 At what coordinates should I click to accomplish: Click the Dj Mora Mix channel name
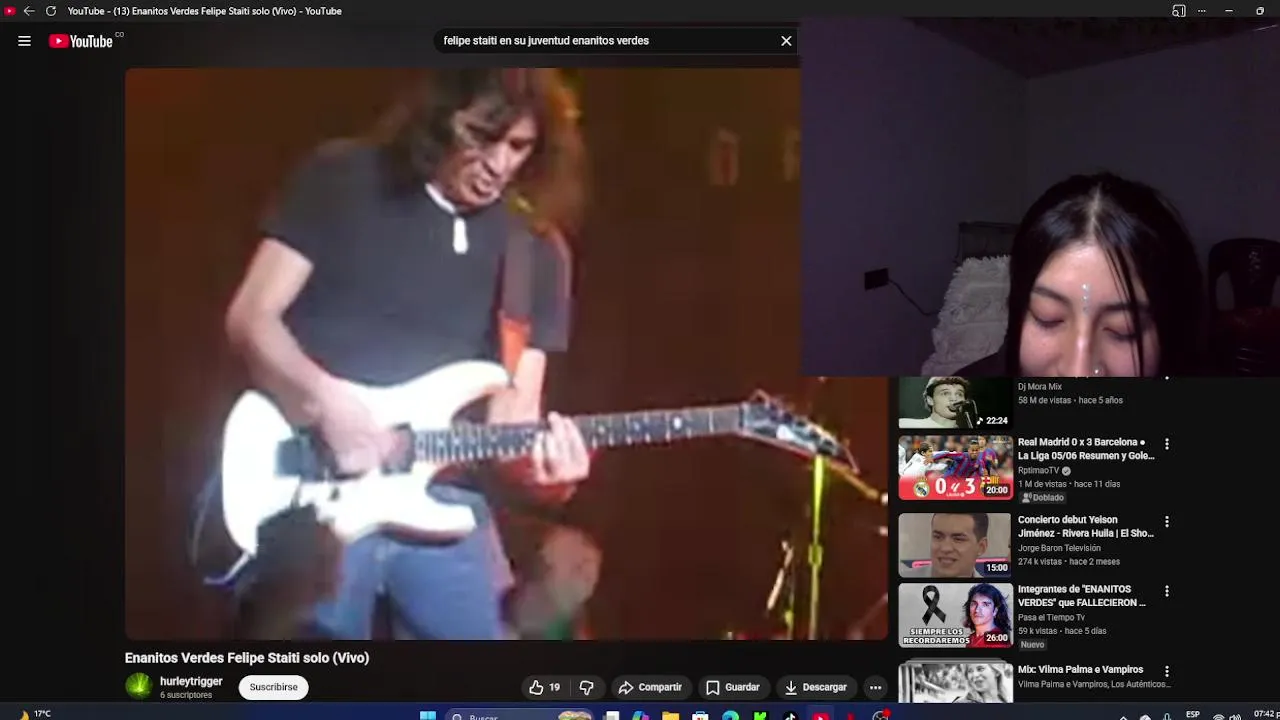pos(1040,387)
